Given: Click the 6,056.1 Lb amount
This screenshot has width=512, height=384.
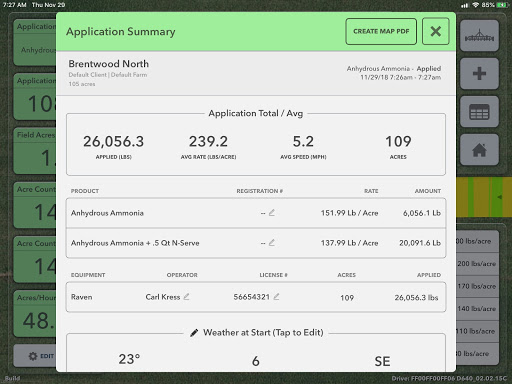Looking at the screenshot, I should (x=422, y=213).
